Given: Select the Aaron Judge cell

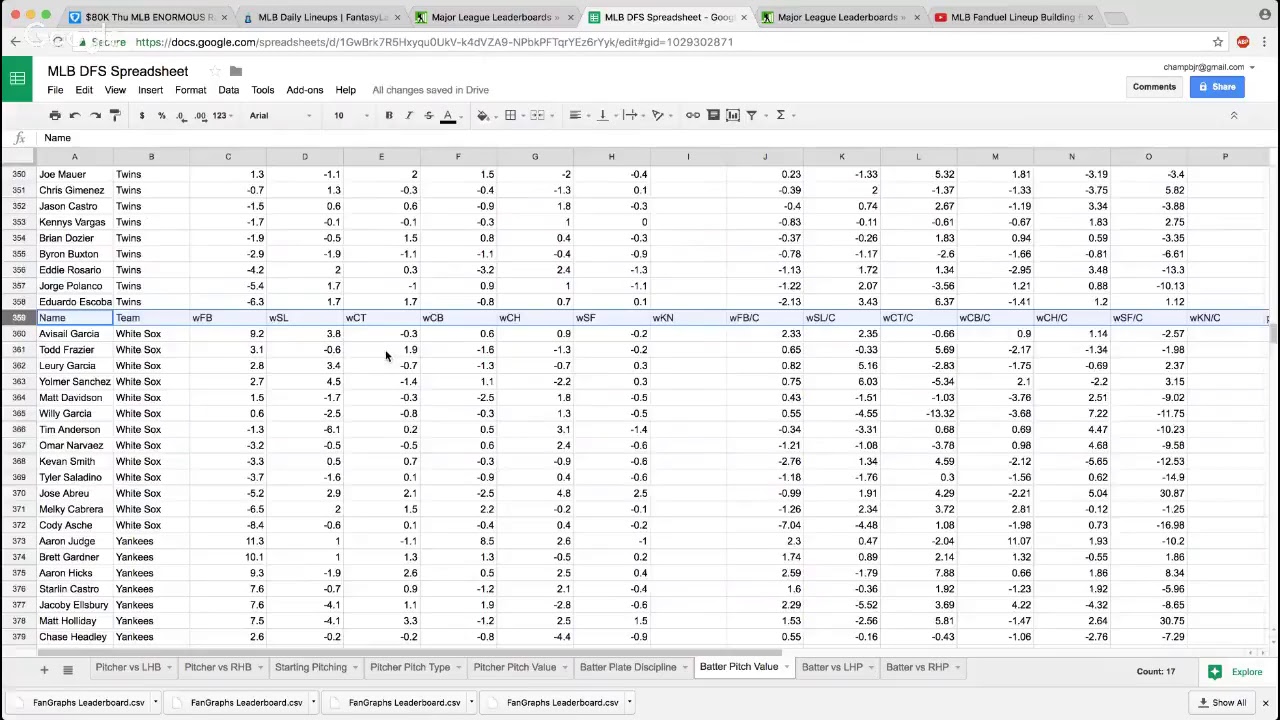Looking at the screenshot, I should coord(74,541).
